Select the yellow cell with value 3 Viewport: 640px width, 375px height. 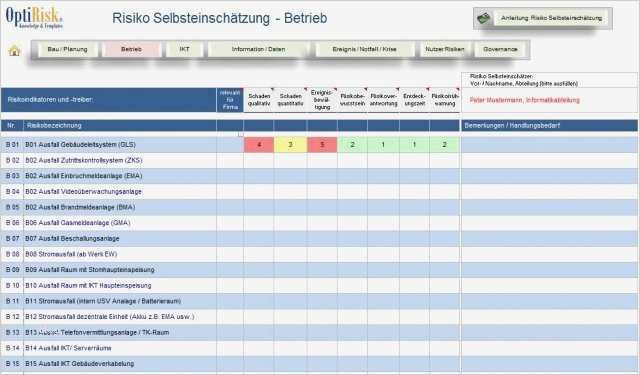tap(290, 145)
